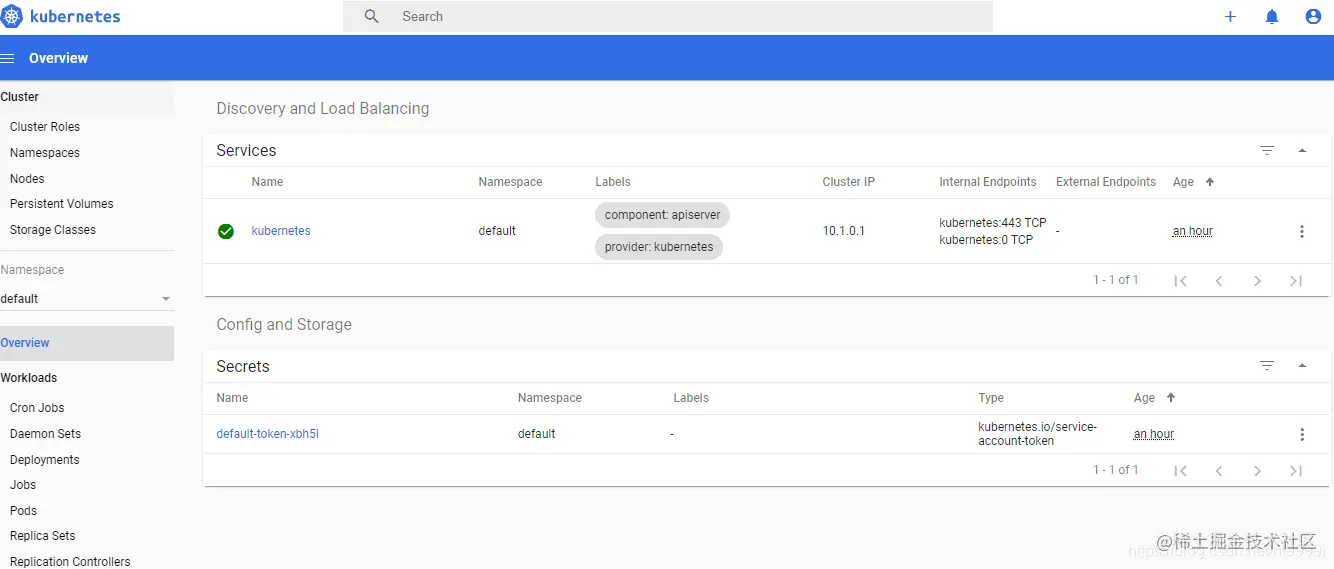
Task: Collapse the Secrets card
Action: click(x=1302, y=366)
